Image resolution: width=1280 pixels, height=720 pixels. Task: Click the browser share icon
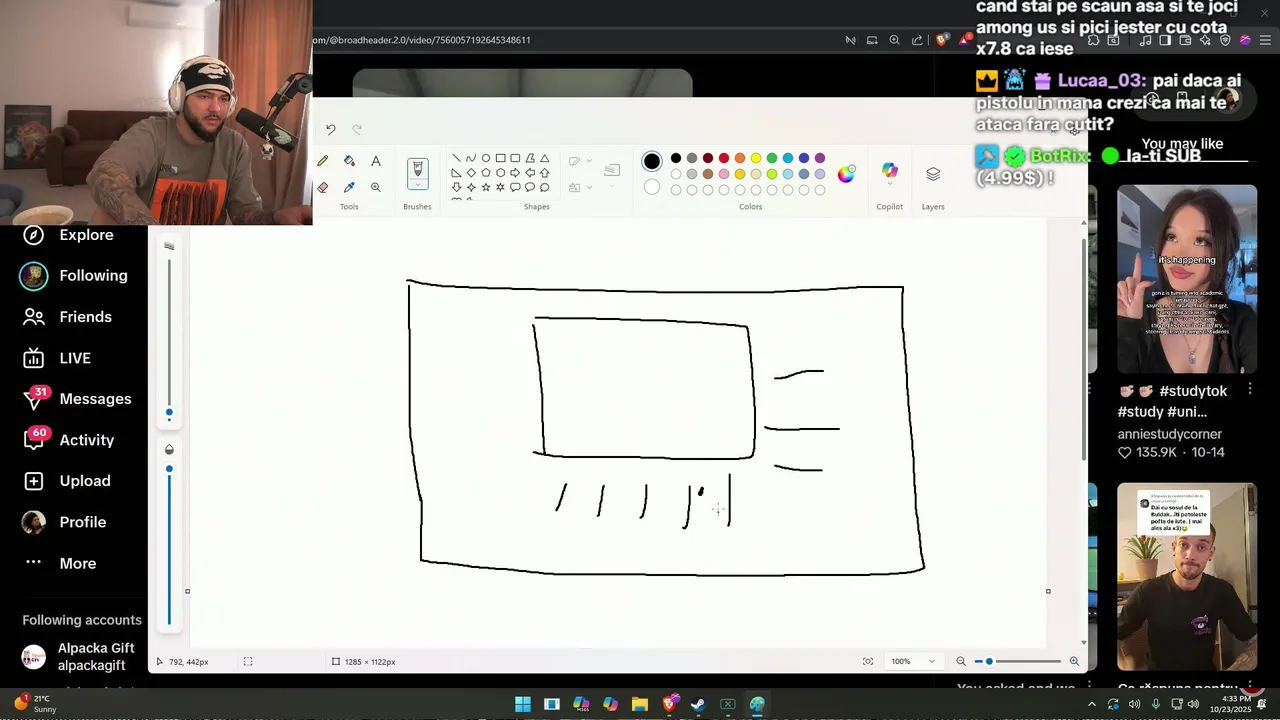pos(917,40)
